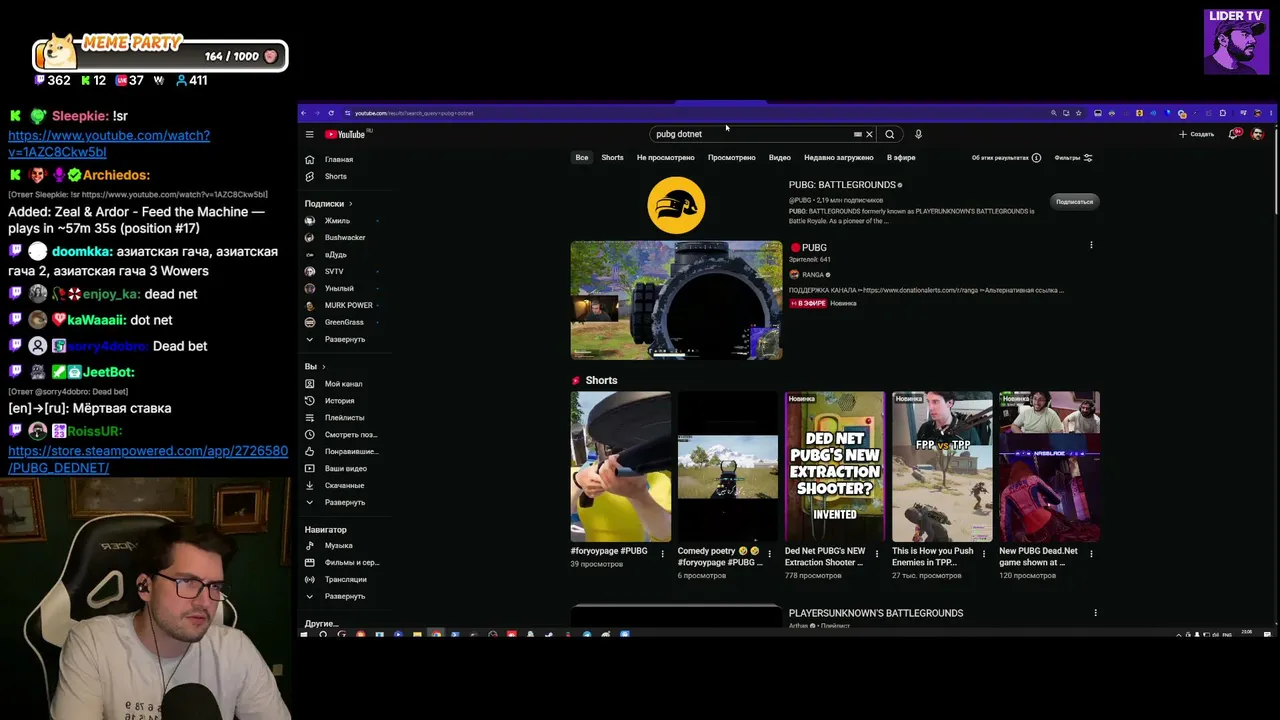
Task: Click Подписаться on PUBG: BATTLEGROUNDS
Action: coord(1075,202)
